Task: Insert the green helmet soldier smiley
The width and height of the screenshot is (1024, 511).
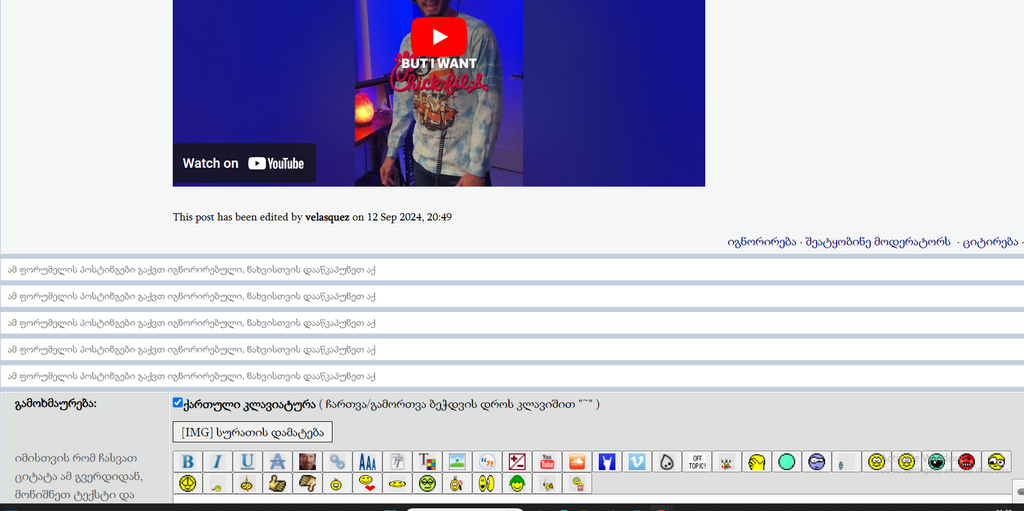Action: tap(517, 484)
